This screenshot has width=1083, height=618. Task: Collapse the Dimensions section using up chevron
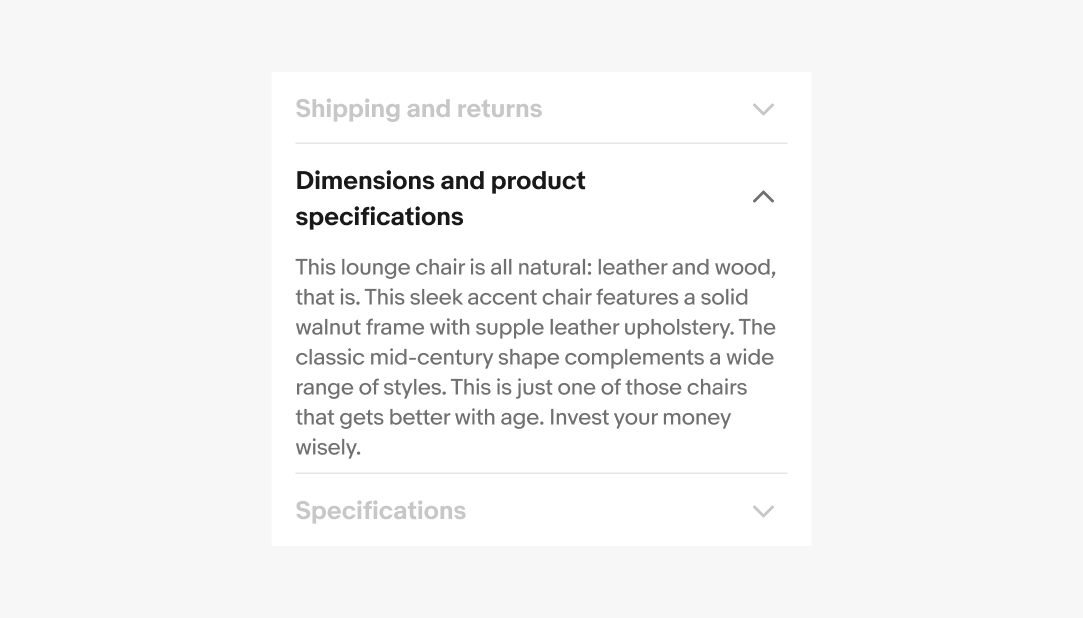pos(763,197)
